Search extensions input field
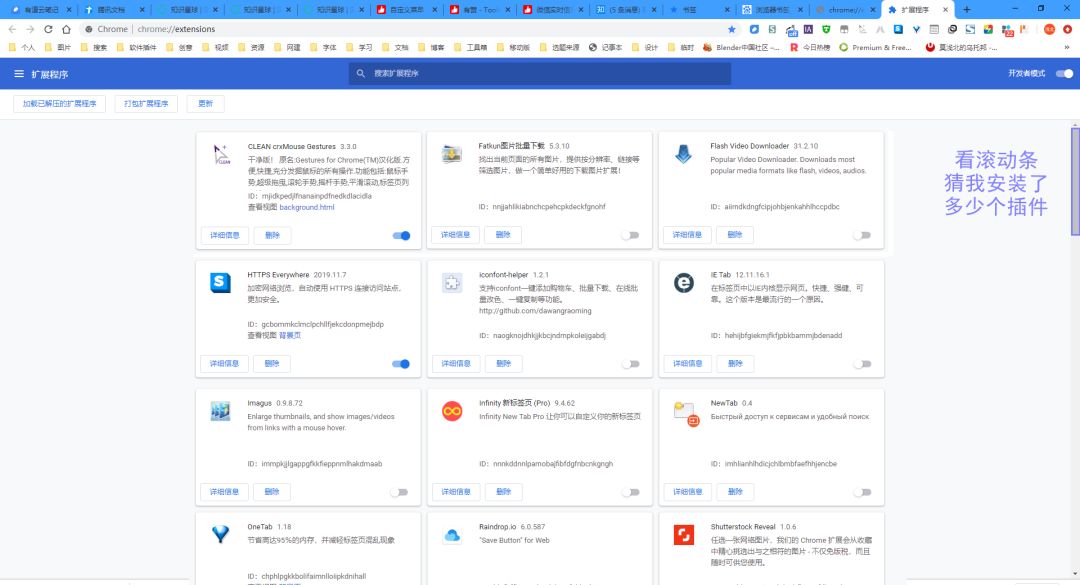 [540, 73]
